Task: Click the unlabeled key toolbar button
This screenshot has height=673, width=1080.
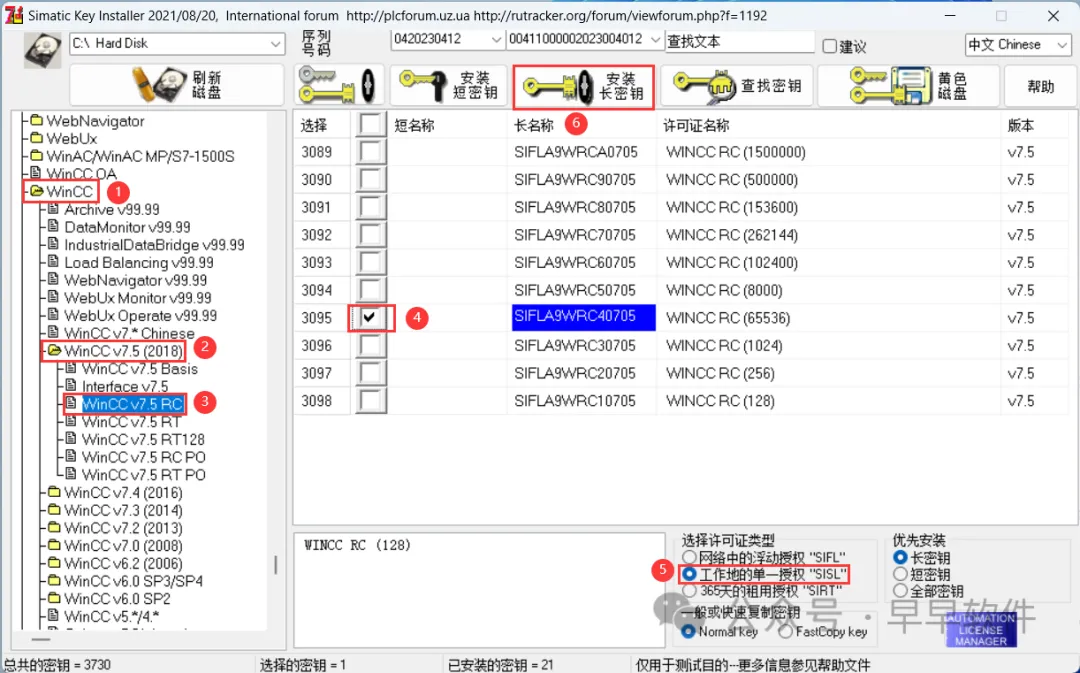Action: pyautogui.click(x=339, y=85)
